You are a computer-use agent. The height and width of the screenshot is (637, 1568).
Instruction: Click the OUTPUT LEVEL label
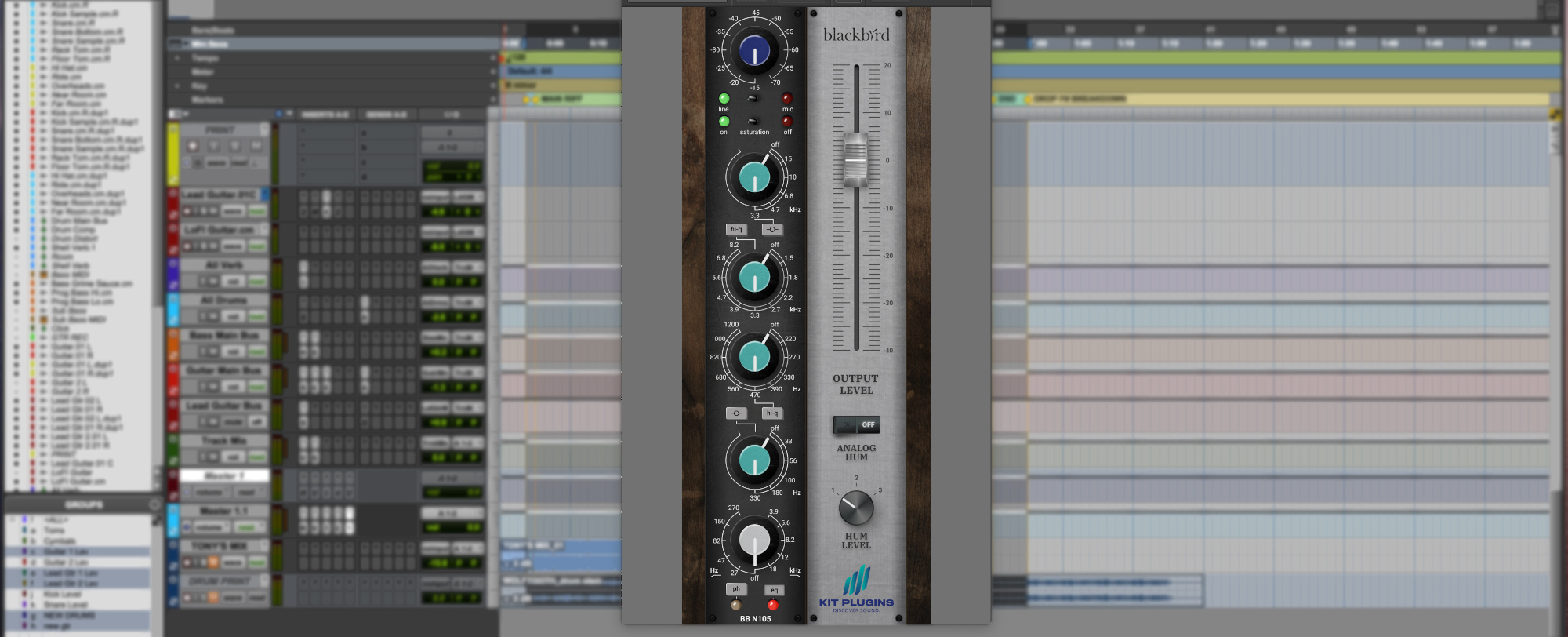coord(855,384)
